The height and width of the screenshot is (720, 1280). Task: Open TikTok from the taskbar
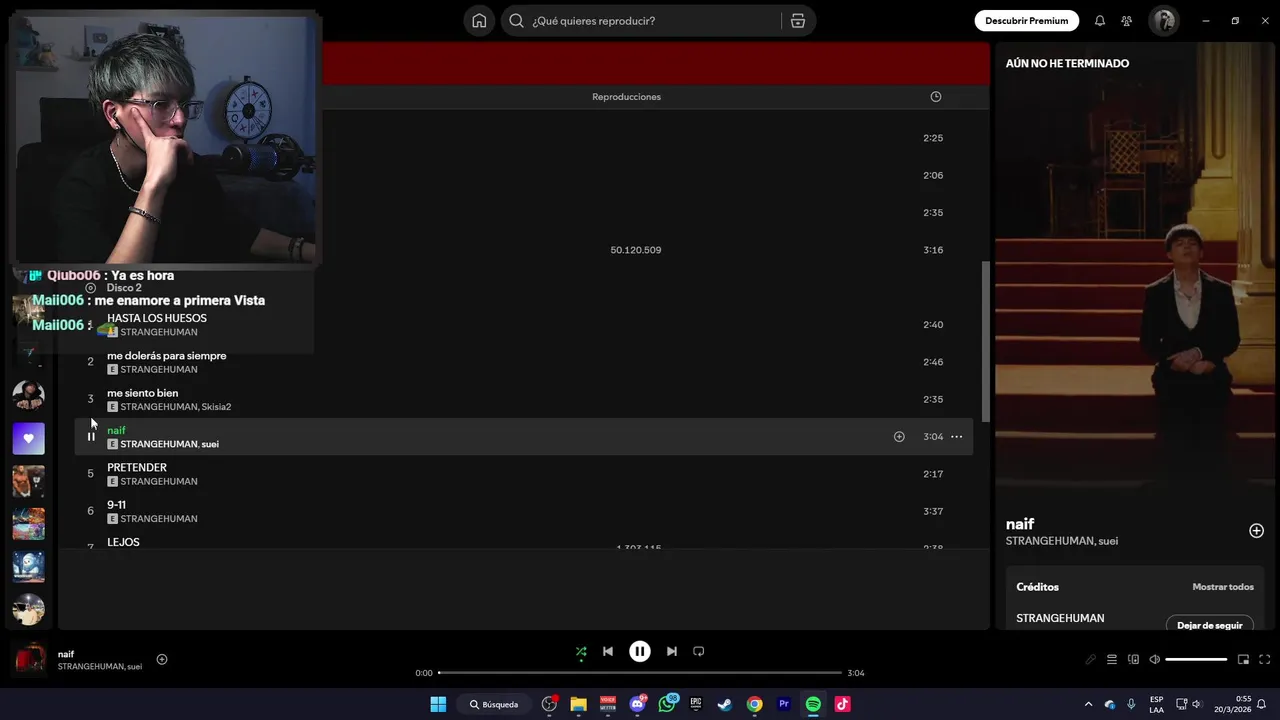[843, 704]
